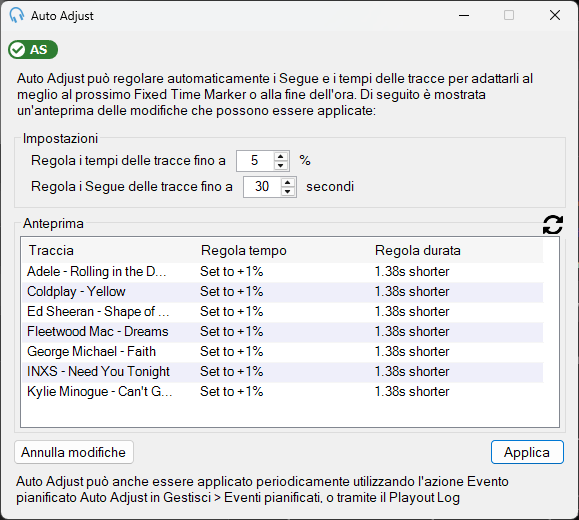579x520 pixels.
Task: Increase tempo adjustment percentage with up arrow
Action: coord(281,156)
